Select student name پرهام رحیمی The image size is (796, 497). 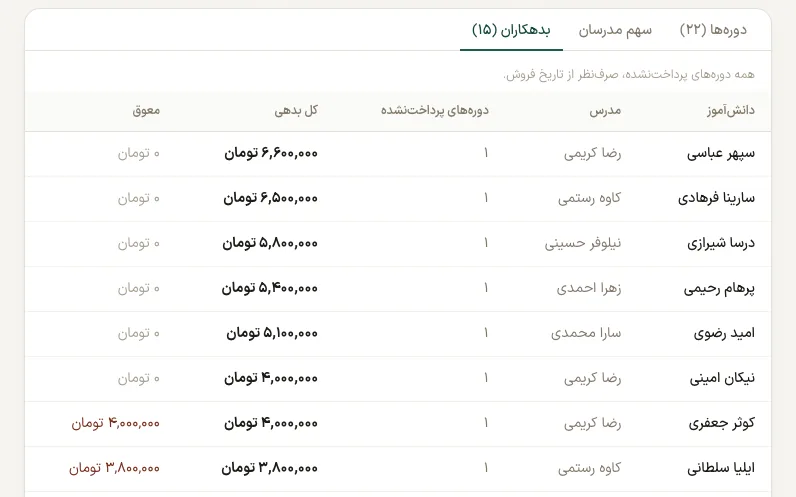point(719,288)
